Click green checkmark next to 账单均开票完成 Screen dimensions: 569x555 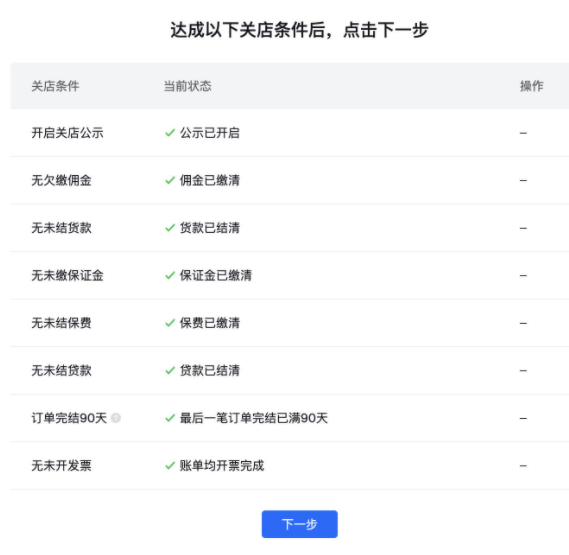tap(170, 466)
